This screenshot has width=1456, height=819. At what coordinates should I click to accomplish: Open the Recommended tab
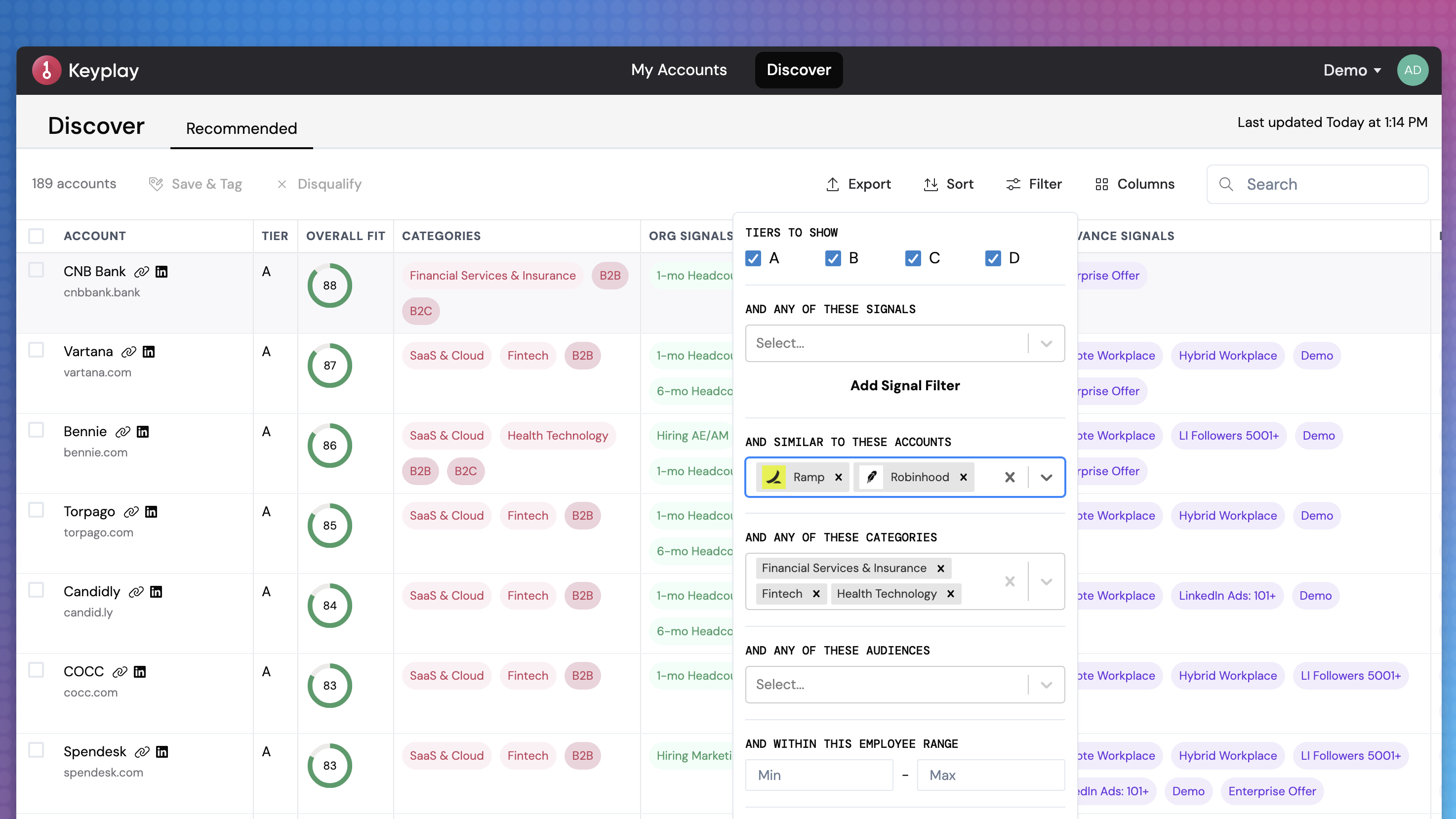(242, 128)
